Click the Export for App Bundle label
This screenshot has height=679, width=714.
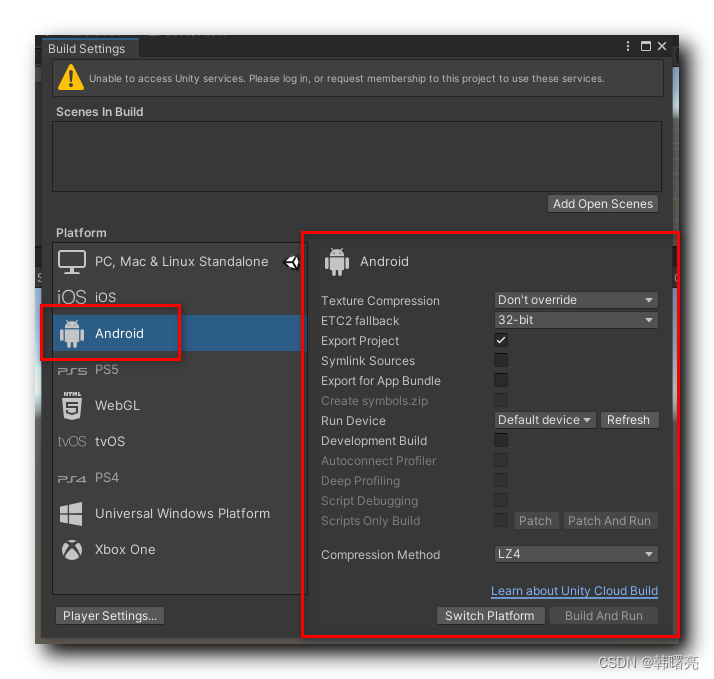click(x=381, y=381)
